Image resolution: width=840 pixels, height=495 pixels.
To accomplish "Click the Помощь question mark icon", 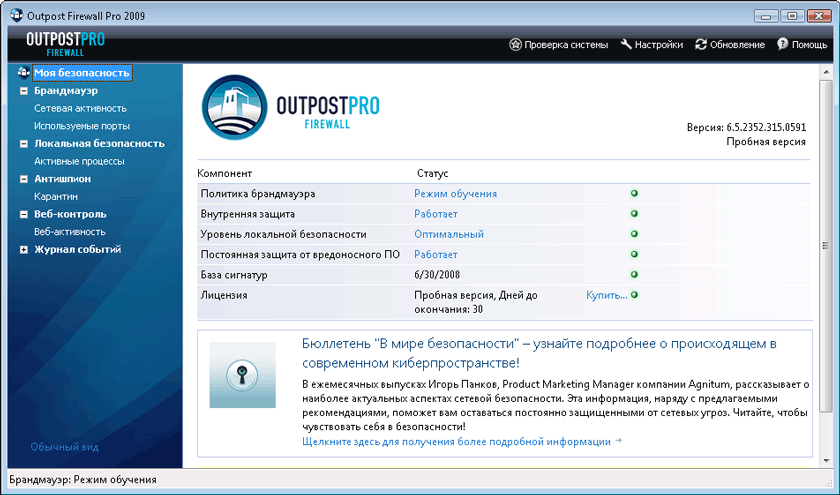I will click(783, 44).
